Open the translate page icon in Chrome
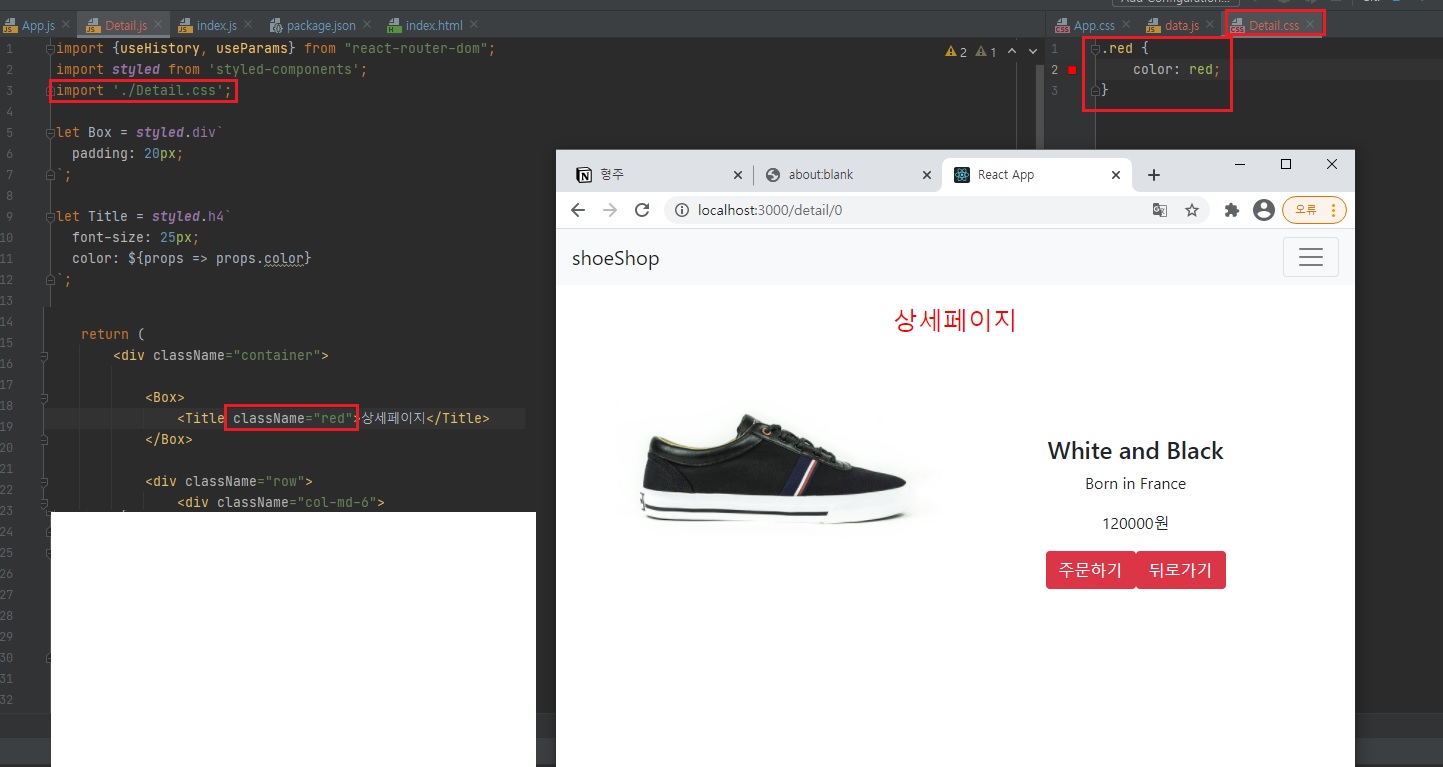The width and height of the screenshot is (1443, 767). click(x=1160, y=210)
